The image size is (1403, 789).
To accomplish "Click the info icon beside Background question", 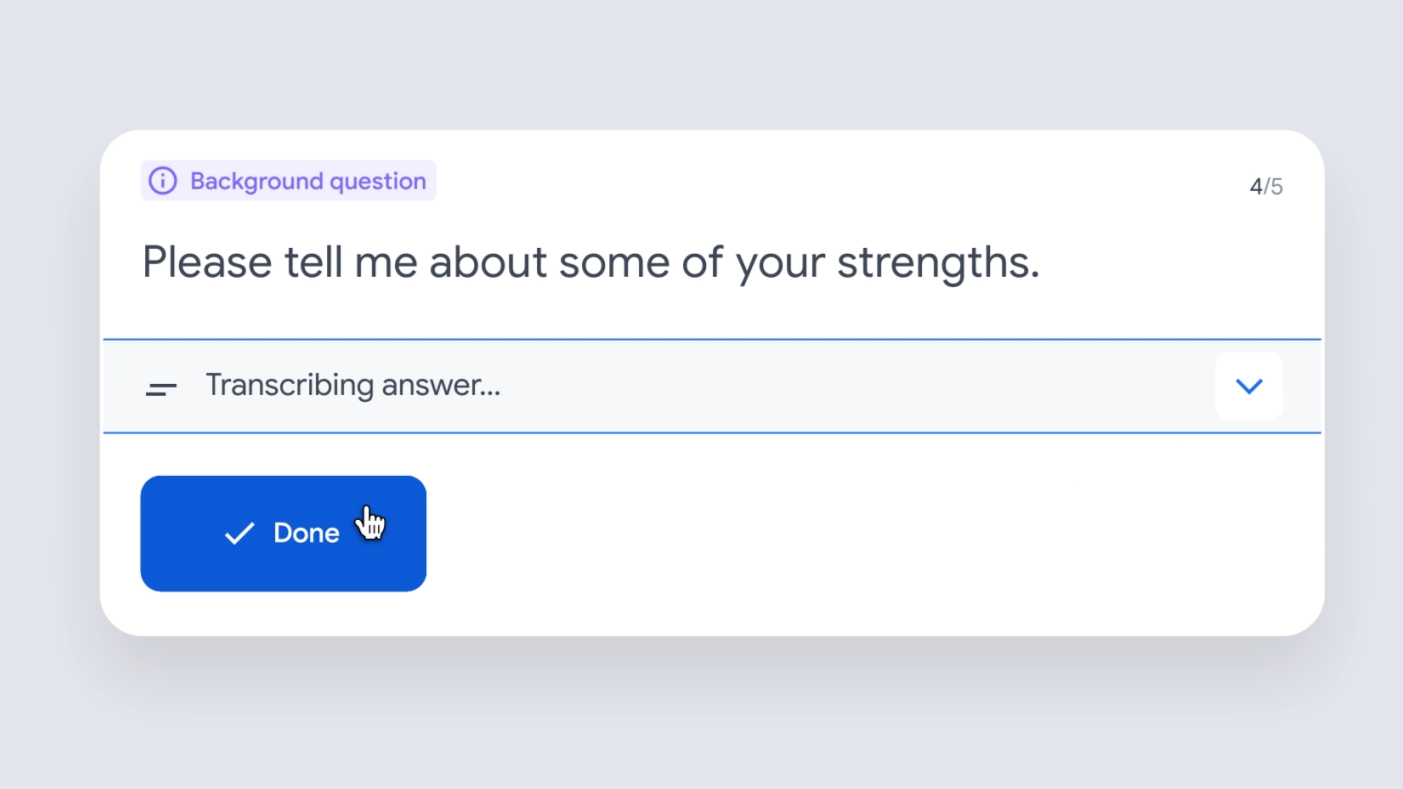I will [161, 181].
